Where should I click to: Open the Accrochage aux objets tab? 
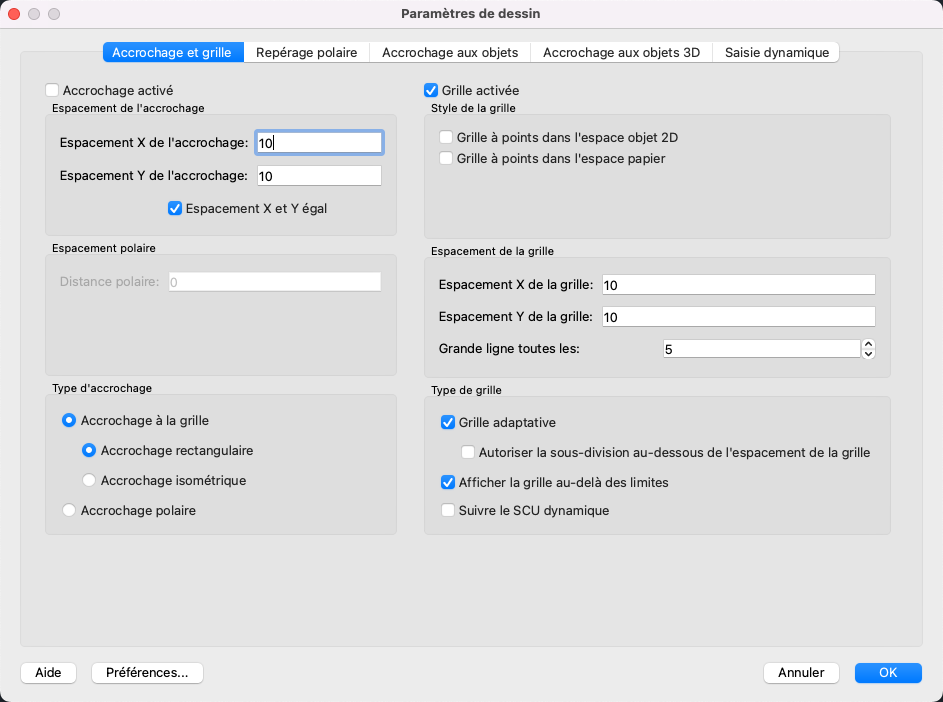tap(450, 52)
